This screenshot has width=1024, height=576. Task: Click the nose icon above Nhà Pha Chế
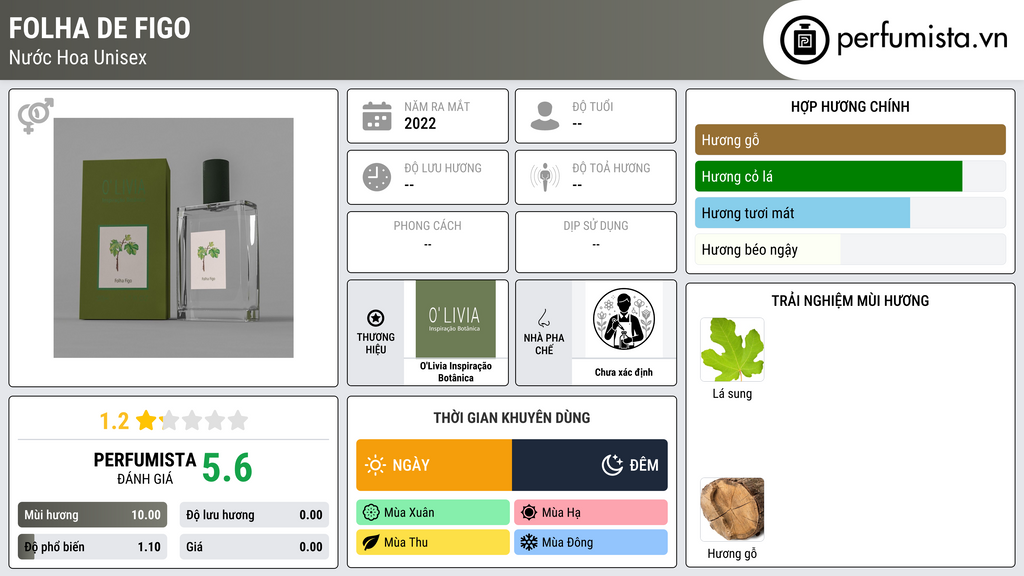tap(543, 318)
